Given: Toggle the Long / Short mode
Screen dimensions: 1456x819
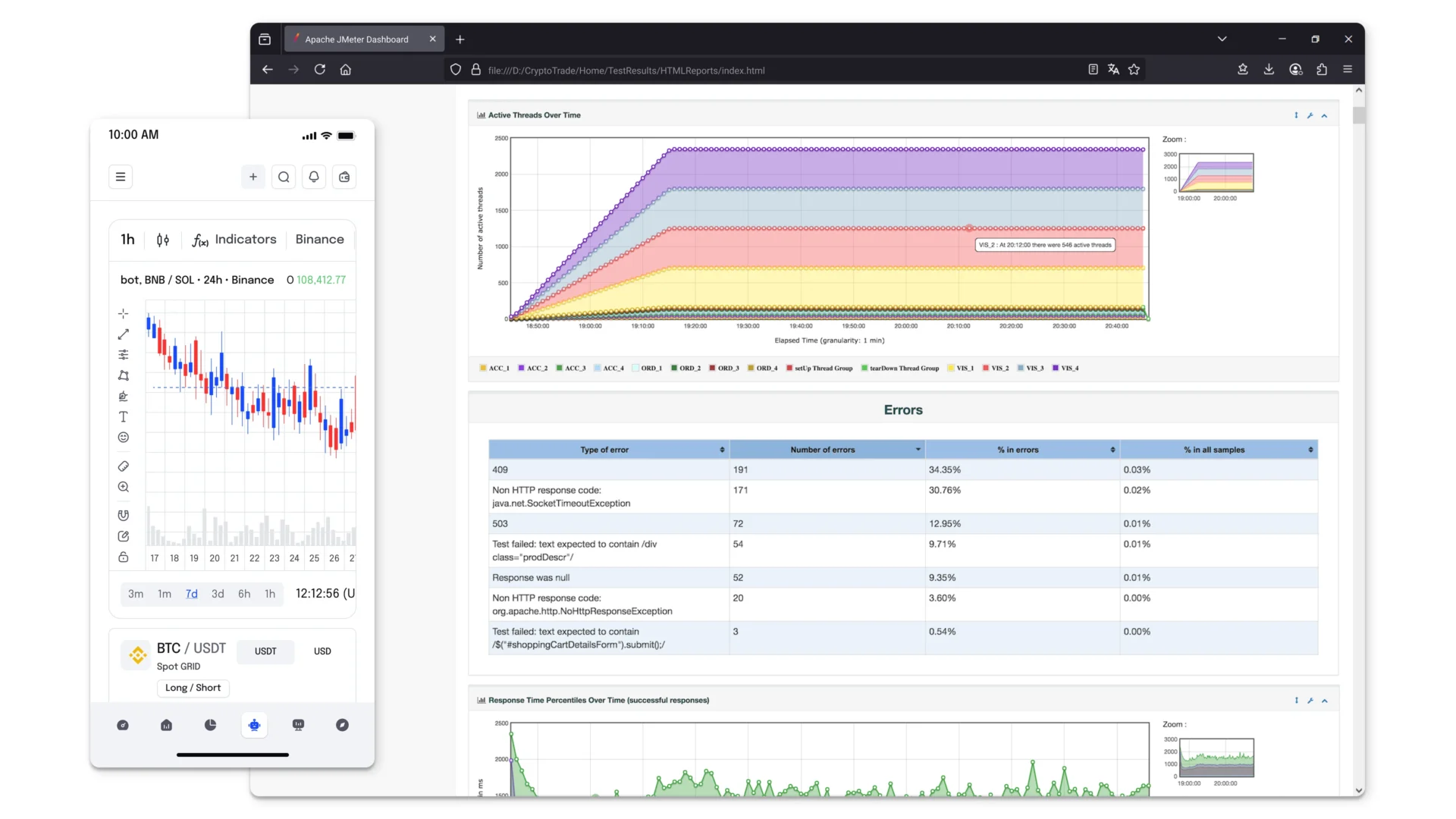Looking at the screenshot, I should (x=192, y=688).
